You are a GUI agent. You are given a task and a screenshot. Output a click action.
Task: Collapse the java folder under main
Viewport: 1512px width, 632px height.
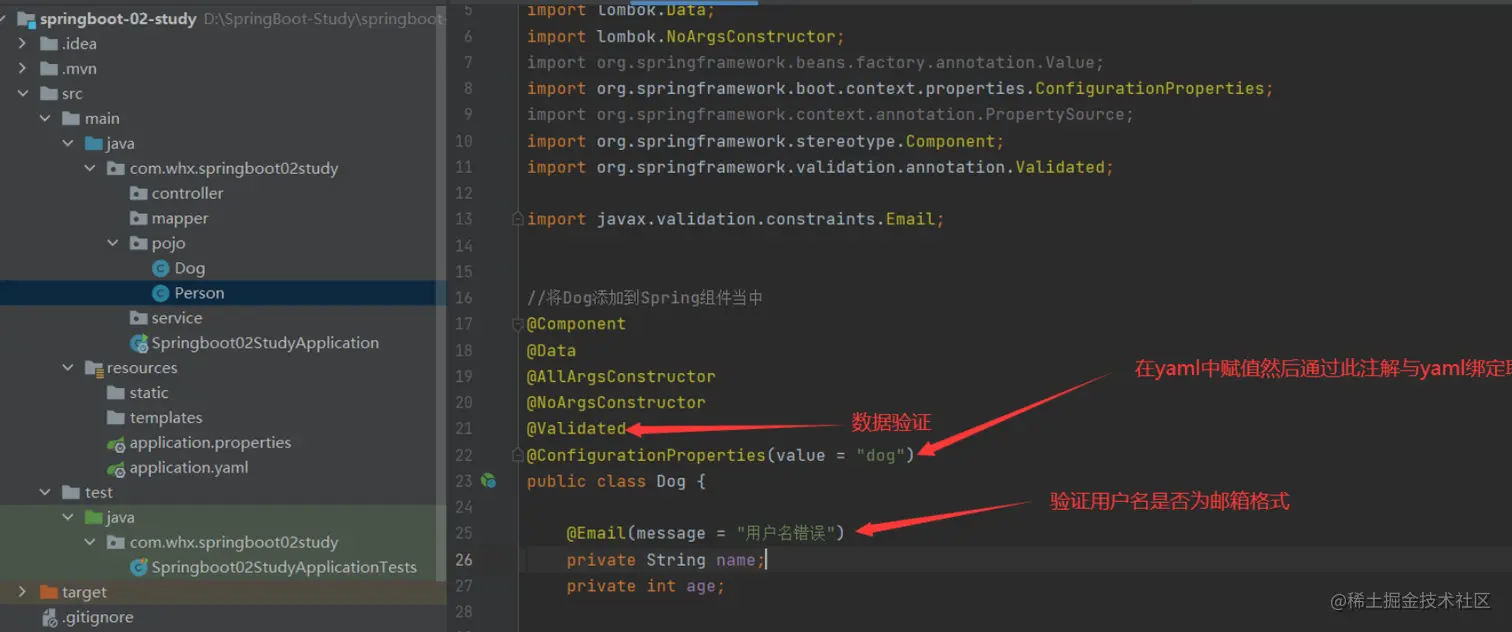pos(68,144)
